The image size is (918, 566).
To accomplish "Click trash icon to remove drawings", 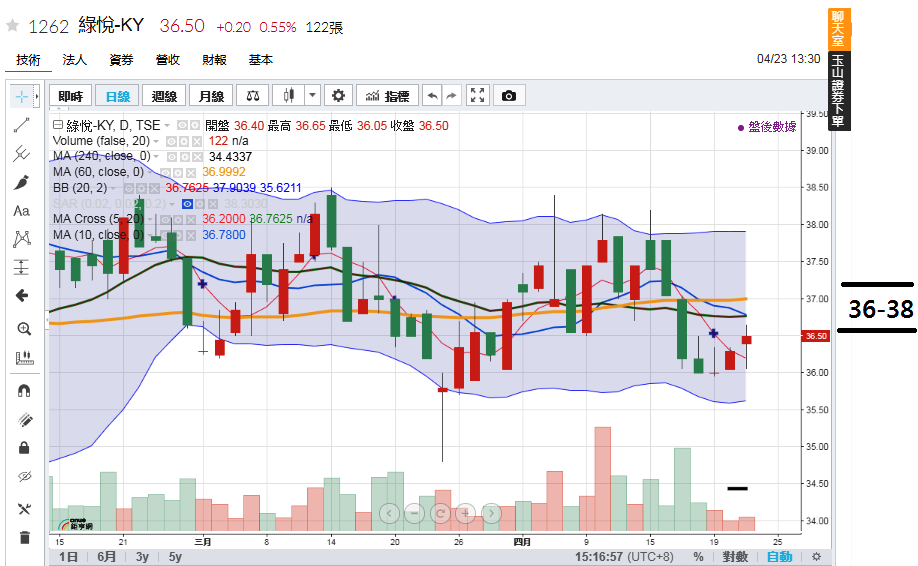I will tap(24, 537).
